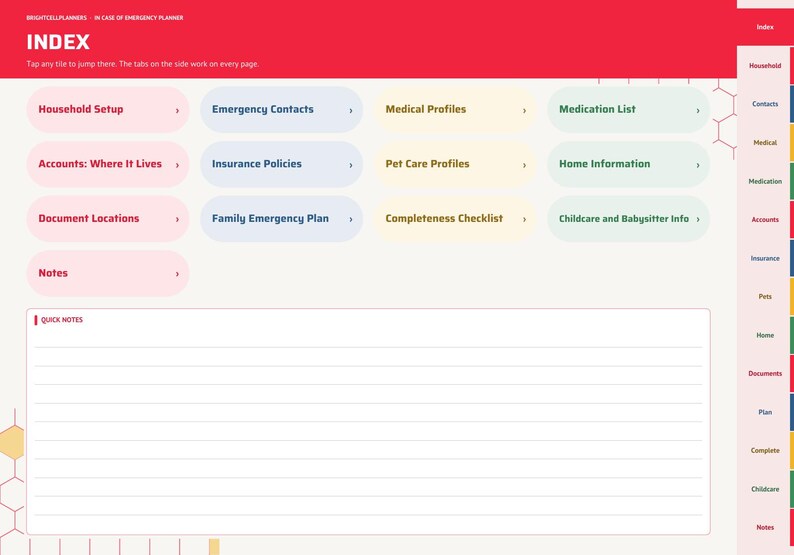The height and width of the screenshot is (555, 794).
Task: Click the Quick Notes writing area
Action: pyautogui.click(x=368, y=422)
